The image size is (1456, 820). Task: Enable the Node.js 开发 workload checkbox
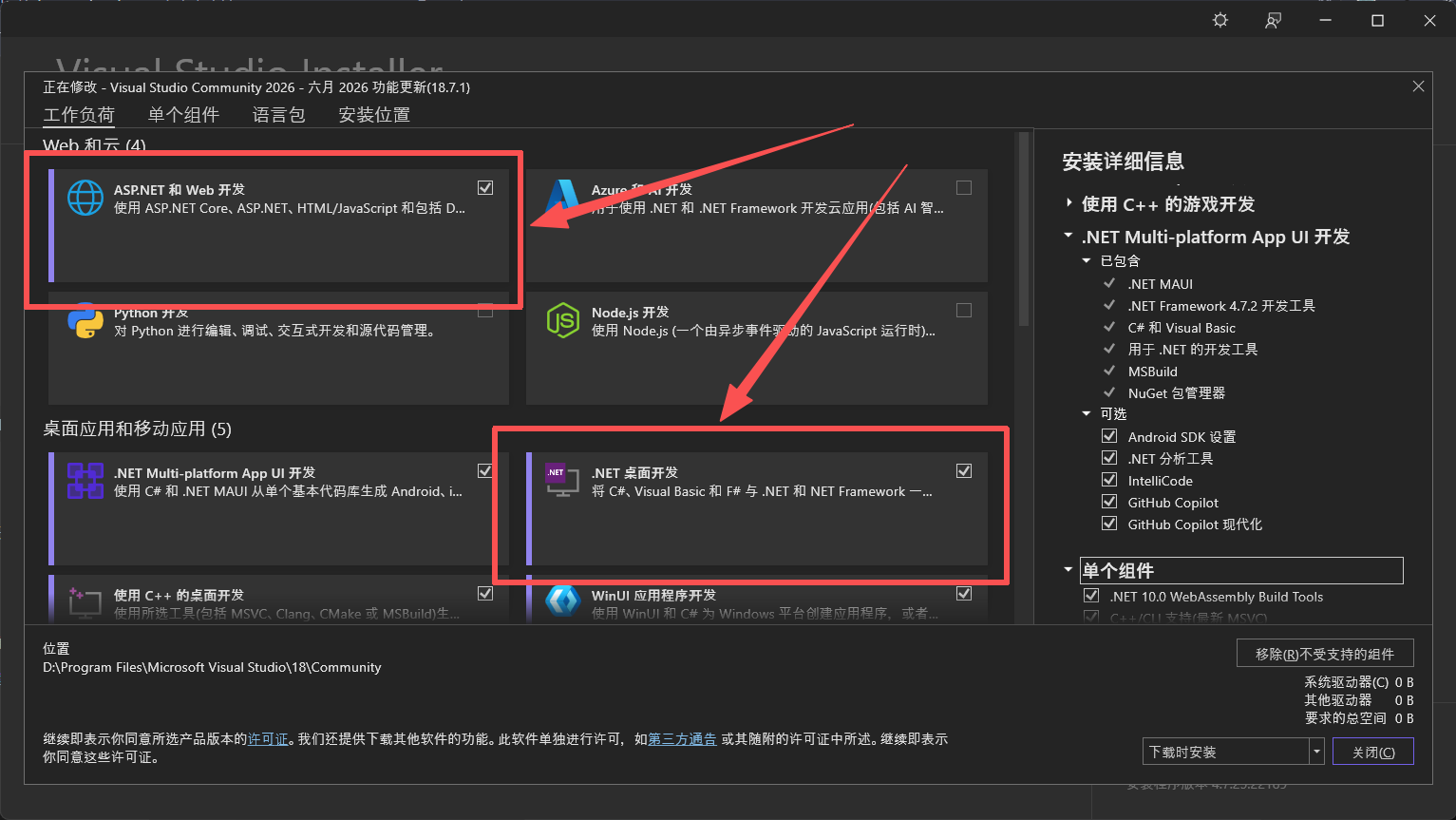tap(964, 310)
